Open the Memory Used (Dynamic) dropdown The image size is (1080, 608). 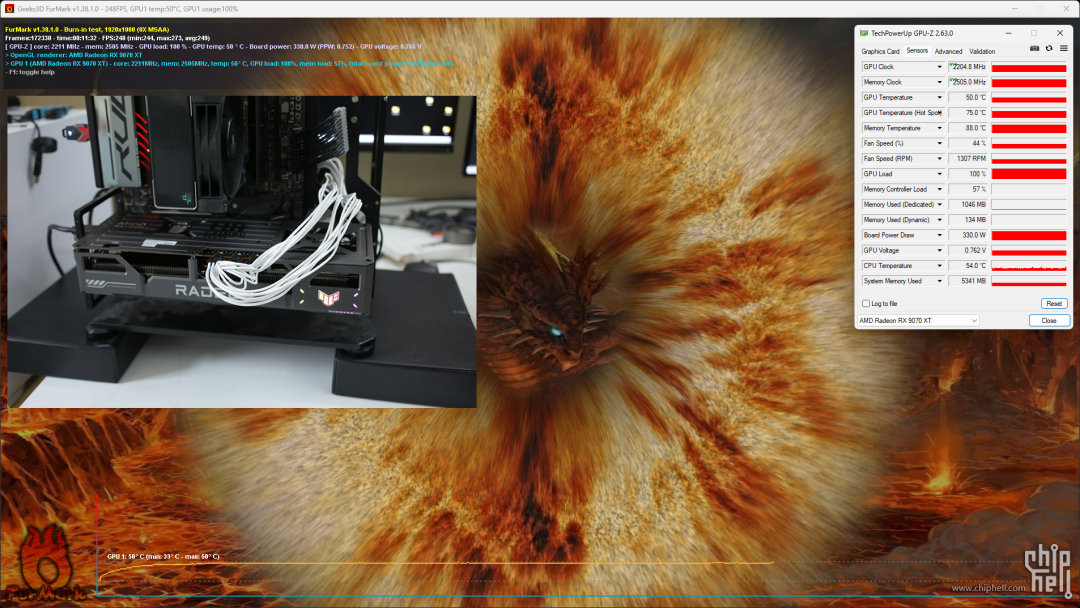(939, 220)
